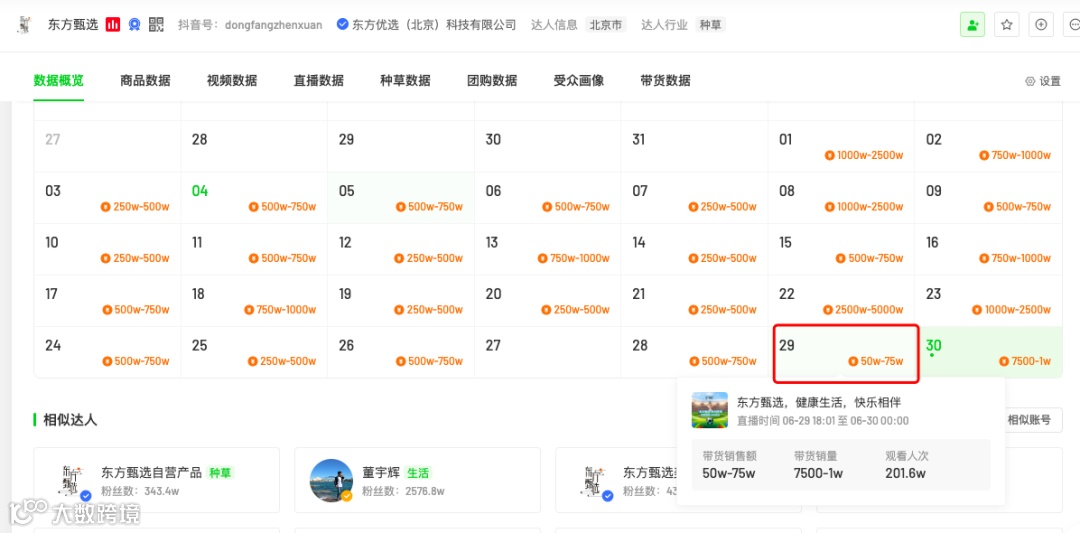
Task: Click the blue medal badge icon
Action: [134, 25]
